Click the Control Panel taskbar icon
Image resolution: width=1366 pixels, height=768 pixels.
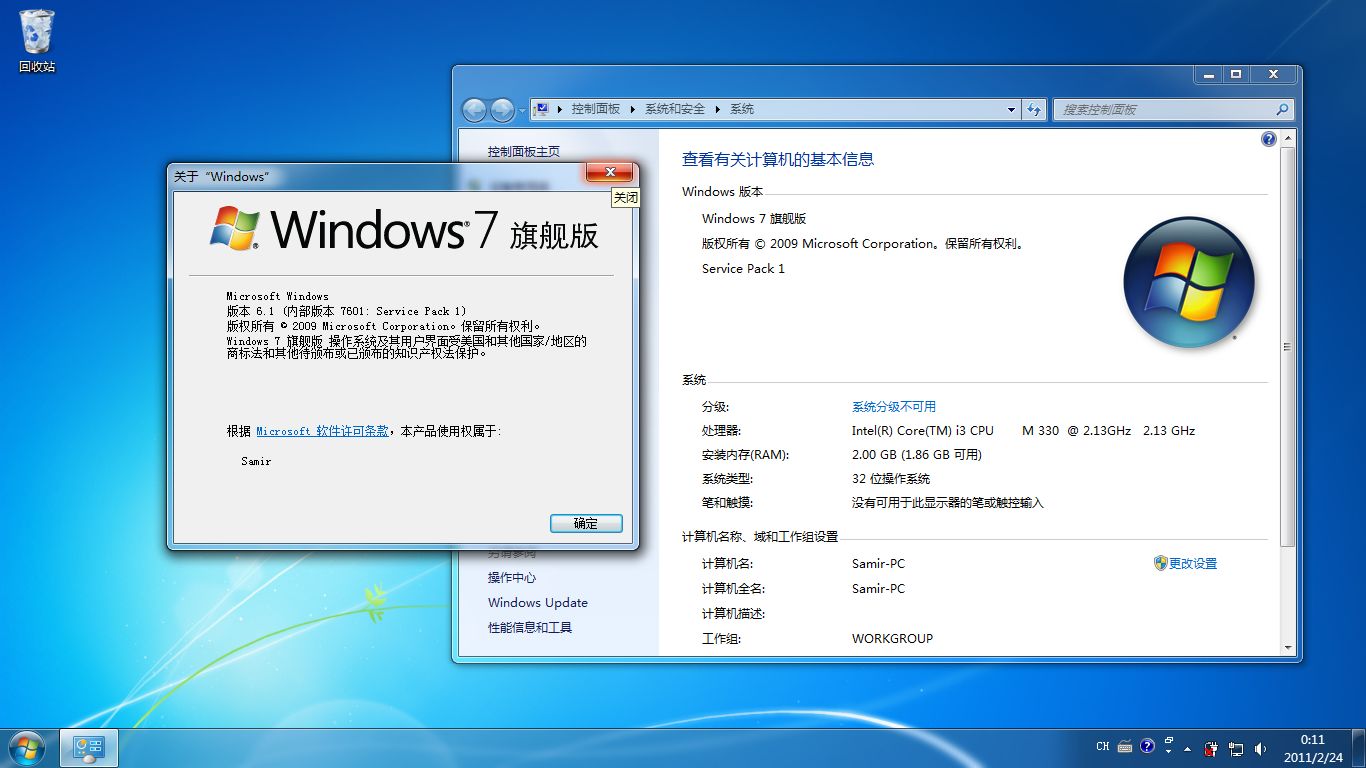coord(89,747)
